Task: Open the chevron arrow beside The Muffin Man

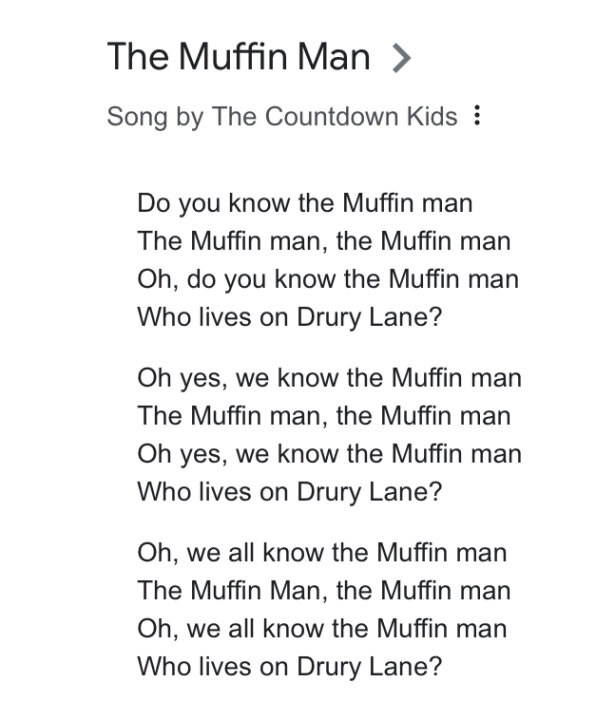Action: [401, 58]
